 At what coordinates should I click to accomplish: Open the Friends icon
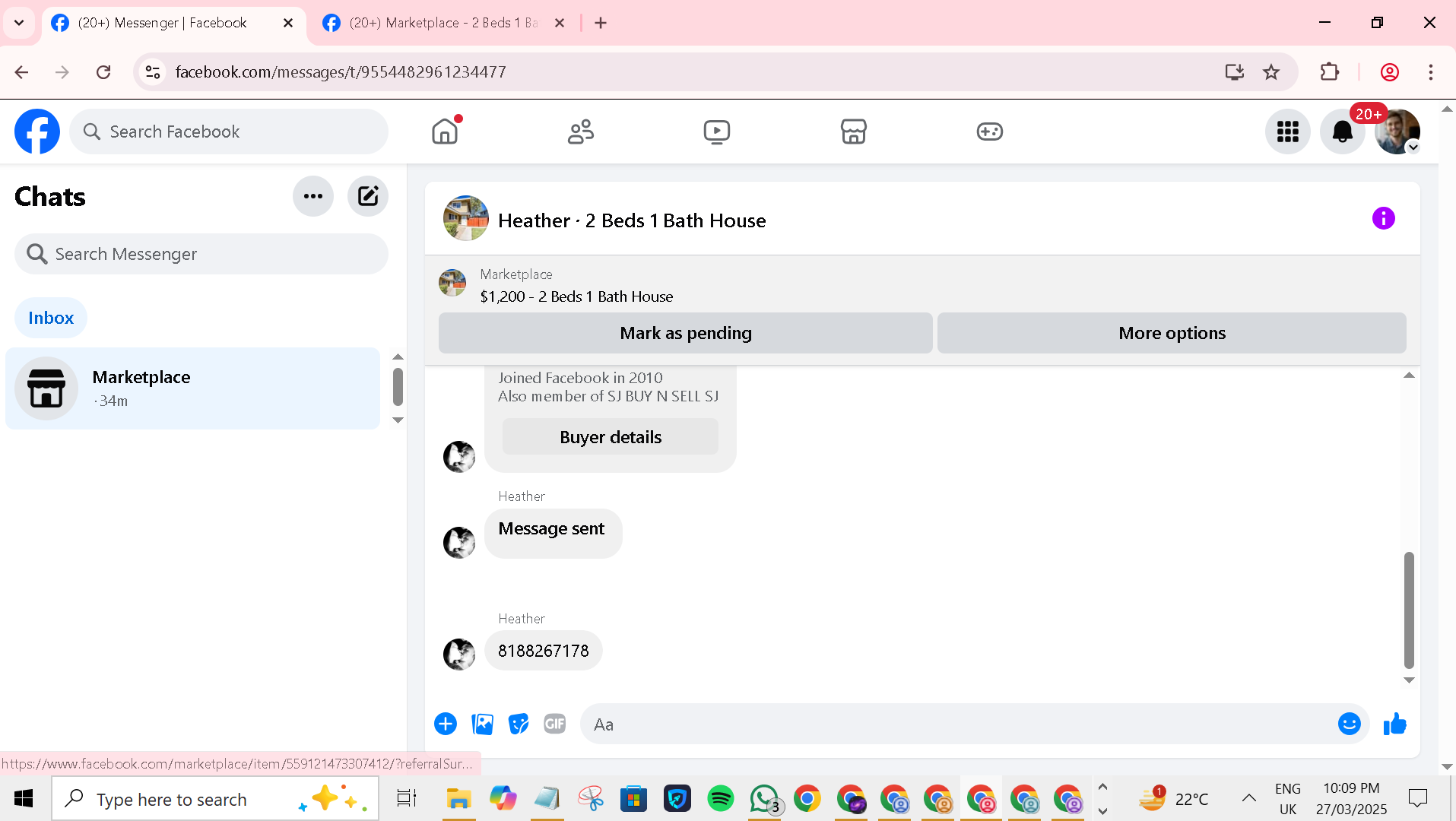(x=581, y=132)
